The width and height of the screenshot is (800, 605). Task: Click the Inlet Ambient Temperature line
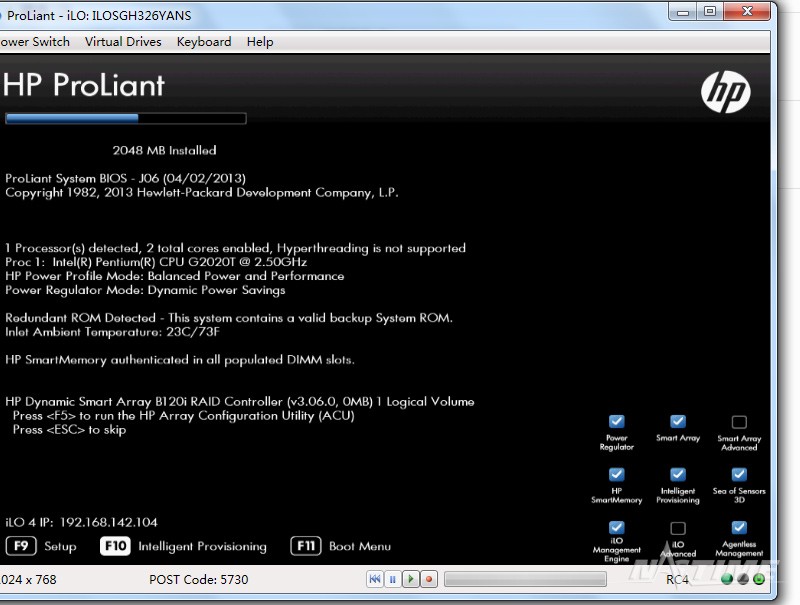[112, 332]
